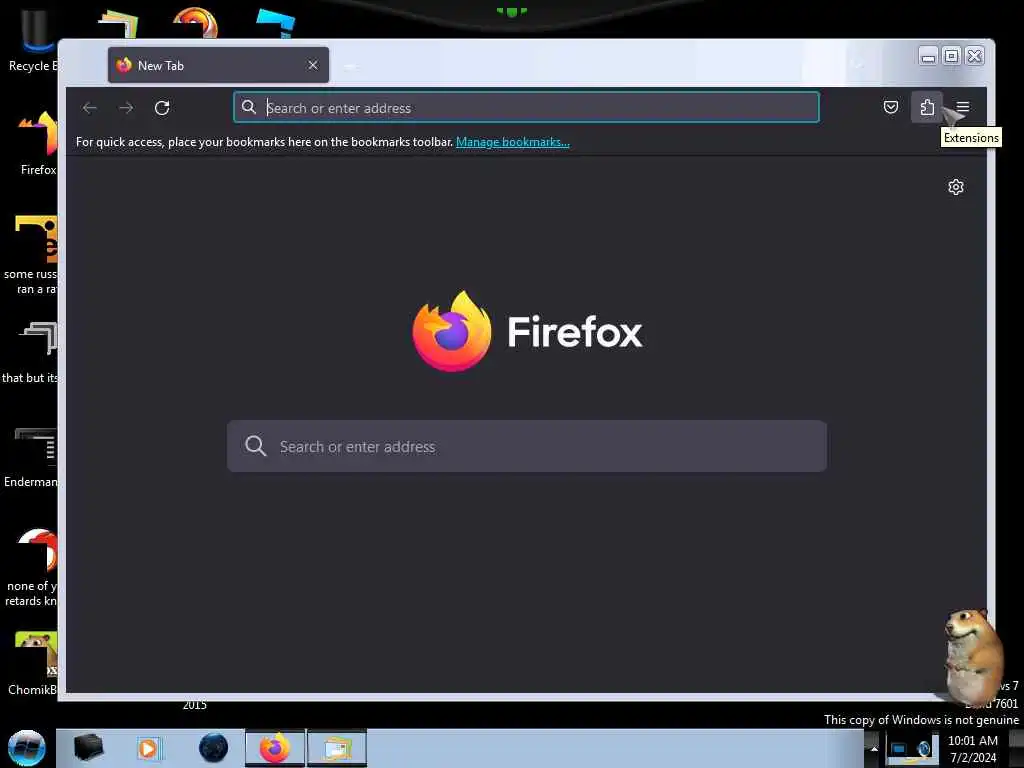The height and width of the screenshot is (768, 1024).
Task: Focus the address bar at top
Action: (526, 108)
